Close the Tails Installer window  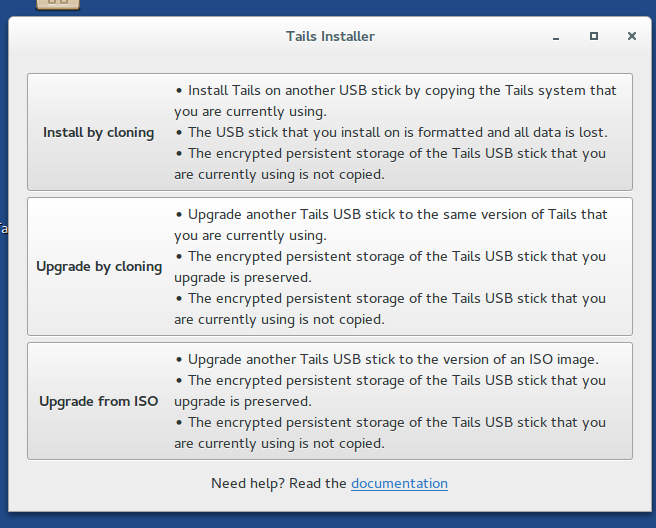click(x=632, y=36)
